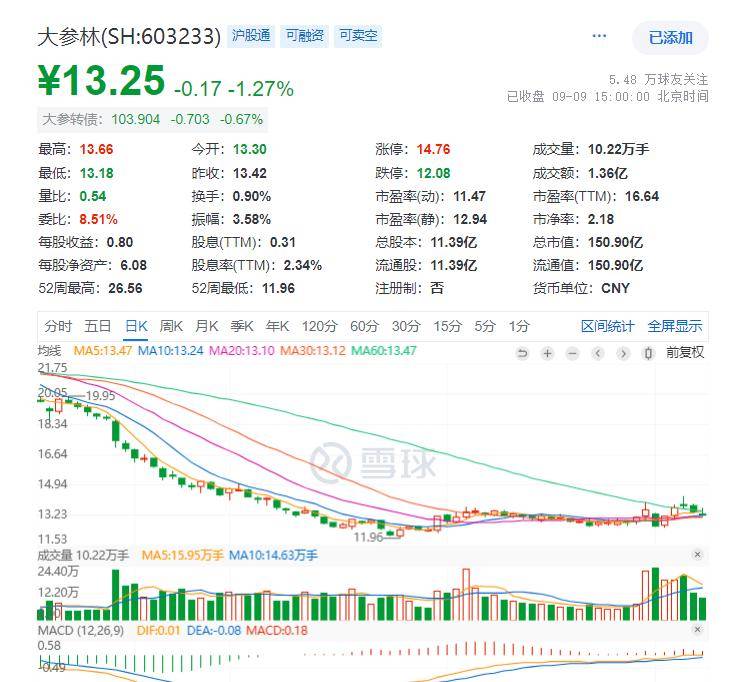Click the 19.95 high marker on chart

point(100,396)
